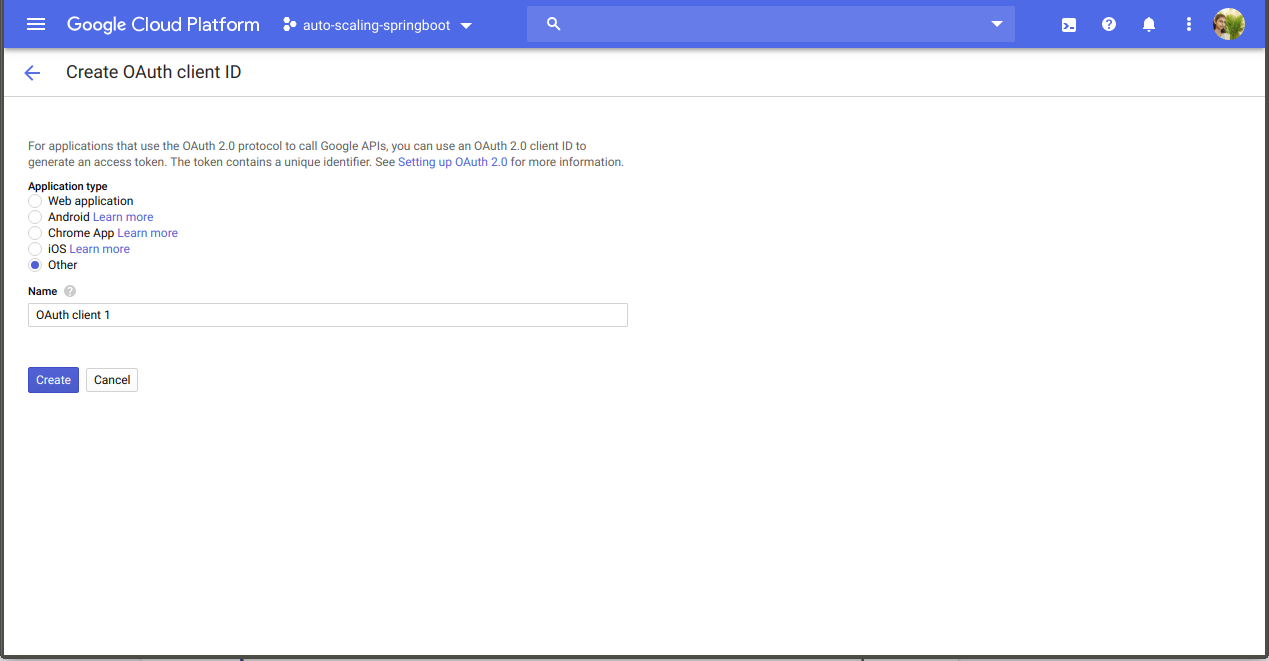Click the back arrow to leave Create OAuth page
Image resolution: width=1269 pixels, height=661 pixels.
(x=32, y=72)
